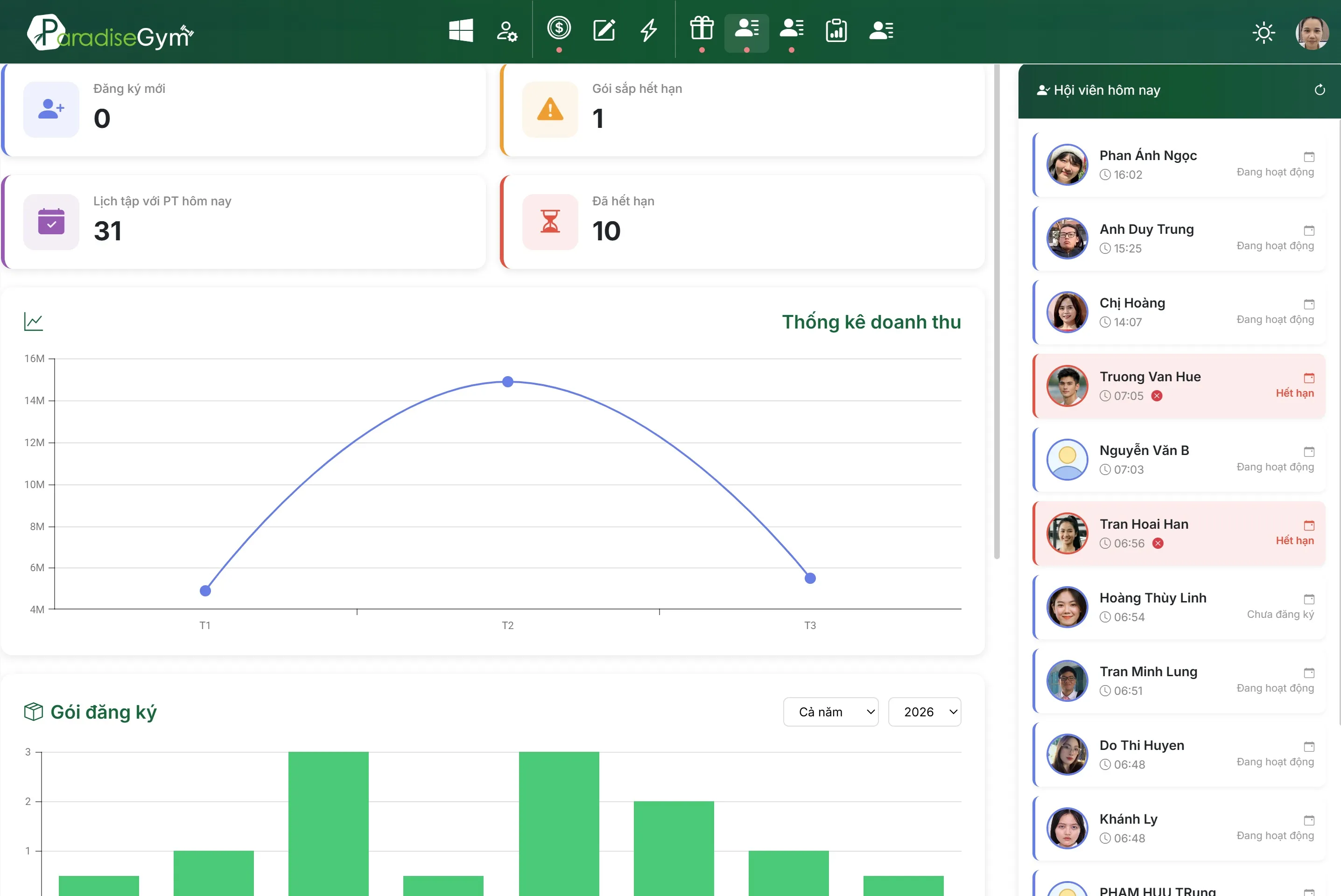Click the lightning bolt quick action icon
This screenshot has width=1341, height=896.
pyautogui.click(x=648, y=30)
